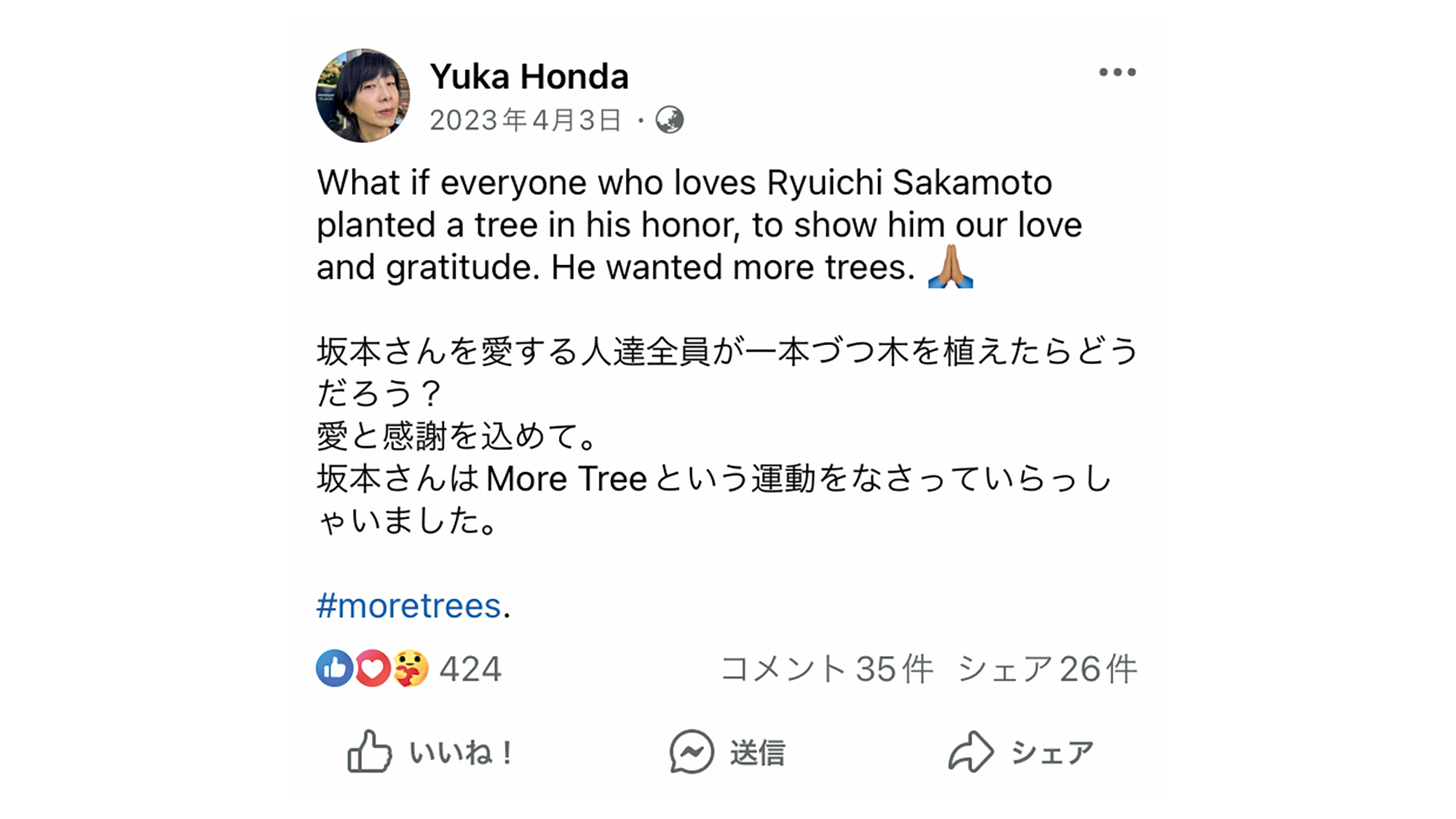Image resolution: width=1456 pixels, height=819 pixels.
Task: Click the English post text about Ryuichi Sakamoto
Action: pos(699,225)
